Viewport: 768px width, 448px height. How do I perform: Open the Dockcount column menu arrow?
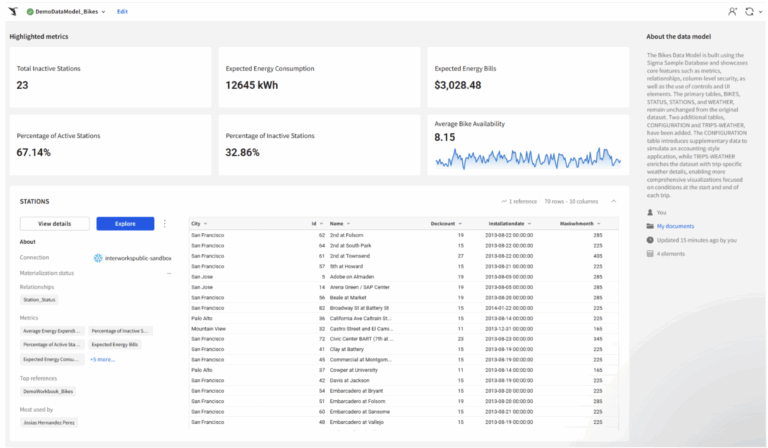461,223
